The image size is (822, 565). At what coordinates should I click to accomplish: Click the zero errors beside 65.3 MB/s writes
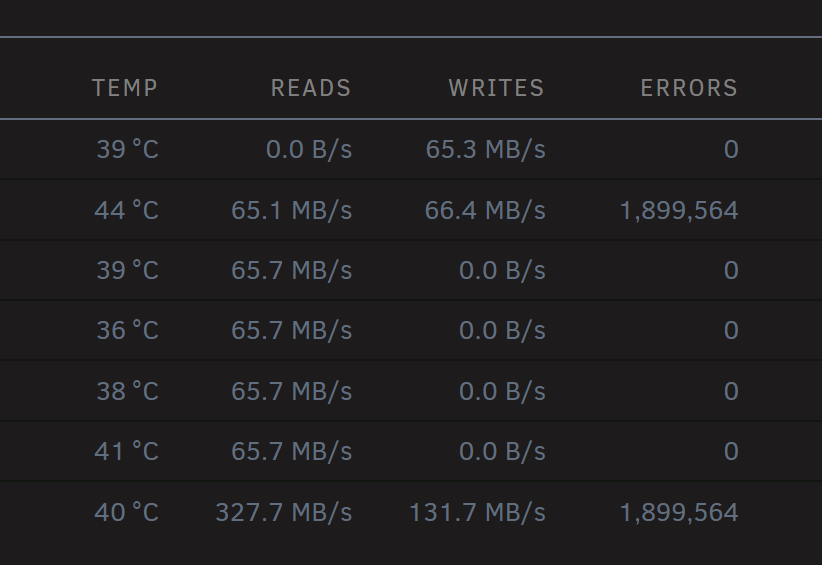pos(731,149)
